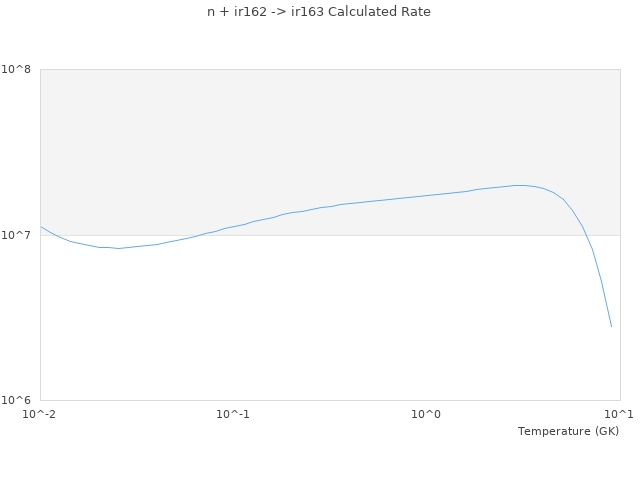Select the 10^7 y-axis tick label
Image resolution: width=640 pixels, height=480 pixels.
(18, 235)
